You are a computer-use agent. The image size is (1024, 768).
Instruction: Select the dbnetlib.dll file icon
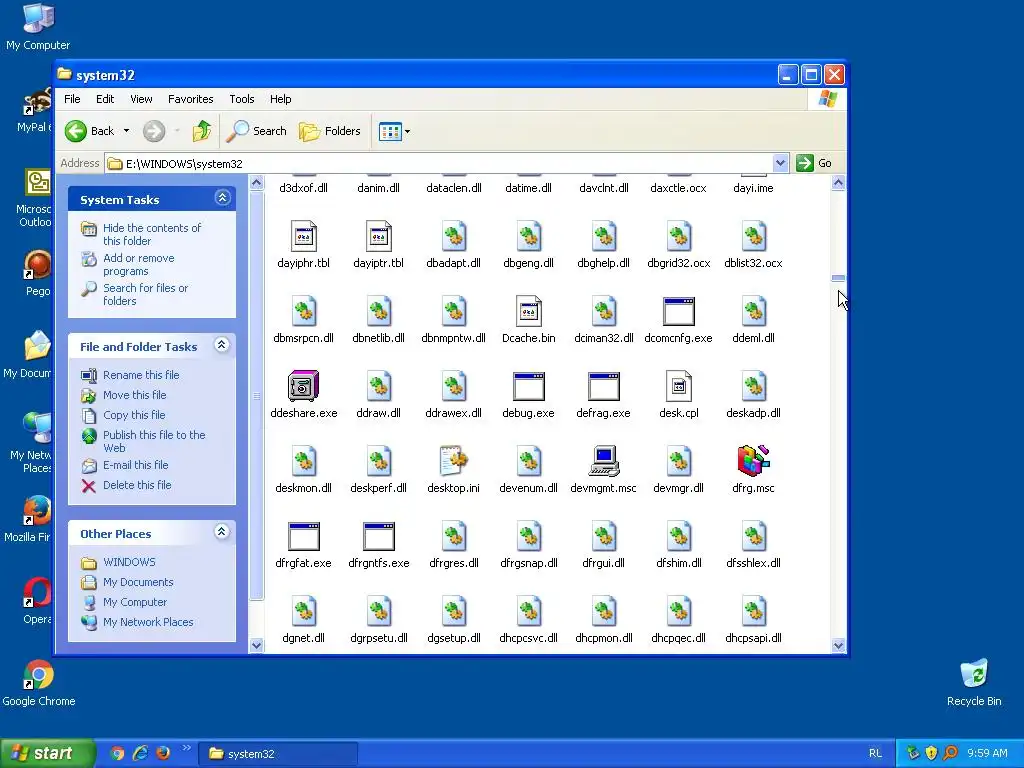click(379, 312)
